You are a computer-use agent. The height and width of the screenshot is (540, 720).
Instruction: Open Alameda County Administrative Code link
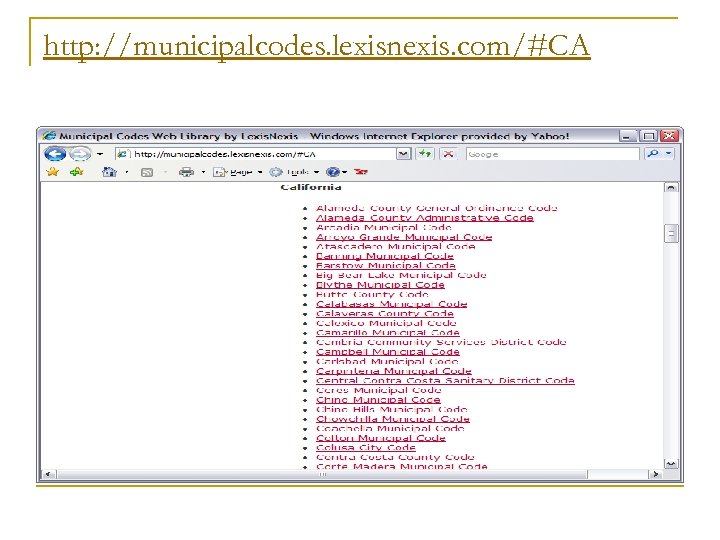(x=425, y=218)
